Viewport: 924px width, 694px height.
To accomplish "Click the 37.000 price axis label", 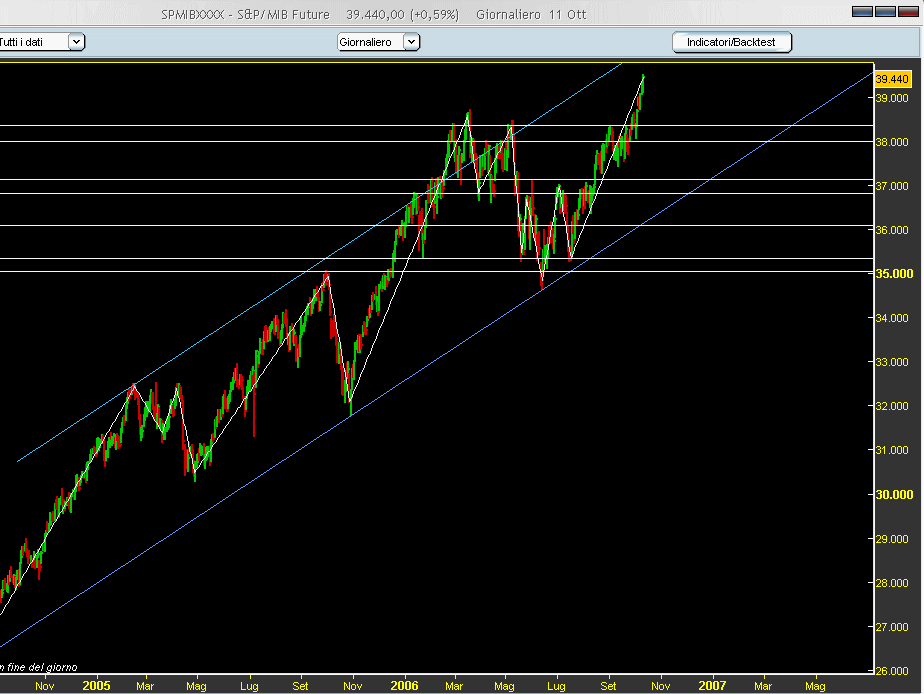I will click(x=892, y=186).
